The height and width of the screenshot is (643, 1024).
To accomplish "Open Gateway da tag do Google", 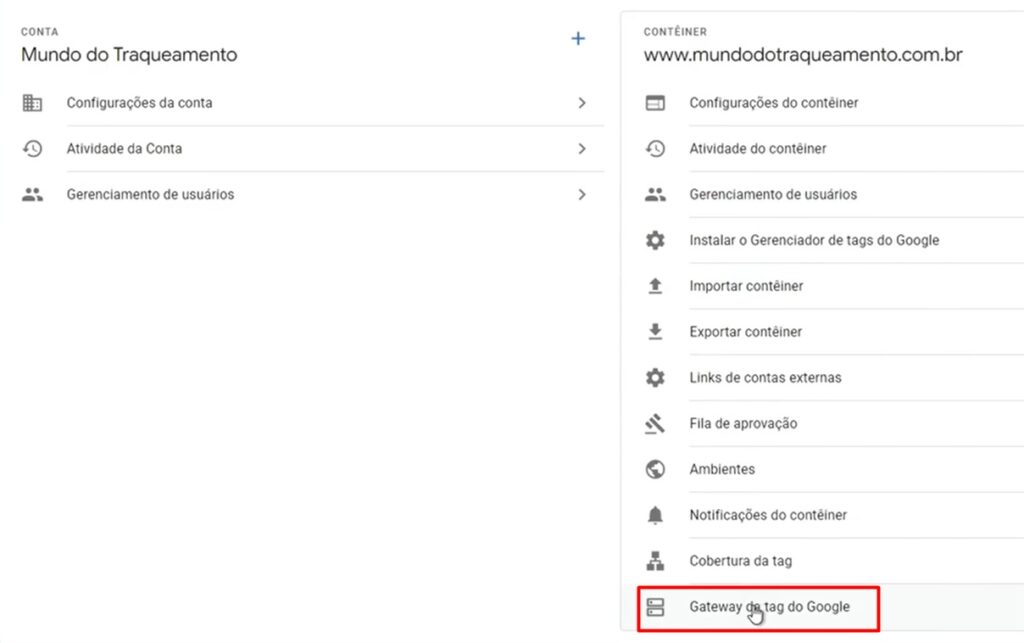I will point(769,607).
